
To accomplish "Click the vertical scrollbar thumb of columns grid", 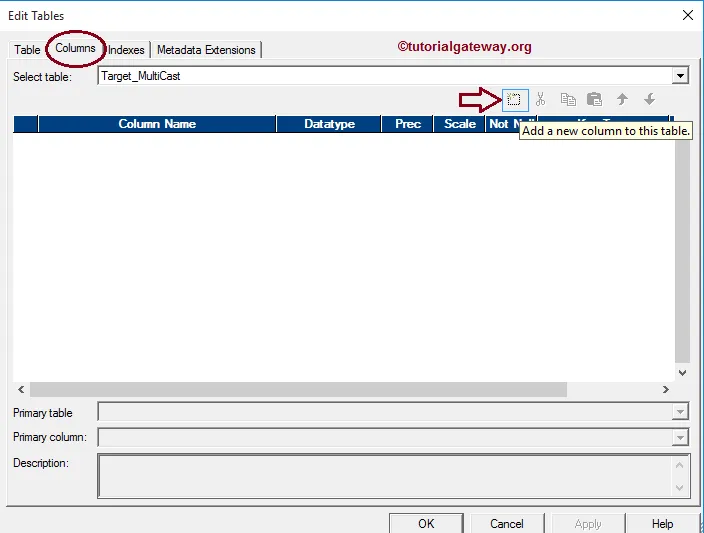I will [682, 250].
